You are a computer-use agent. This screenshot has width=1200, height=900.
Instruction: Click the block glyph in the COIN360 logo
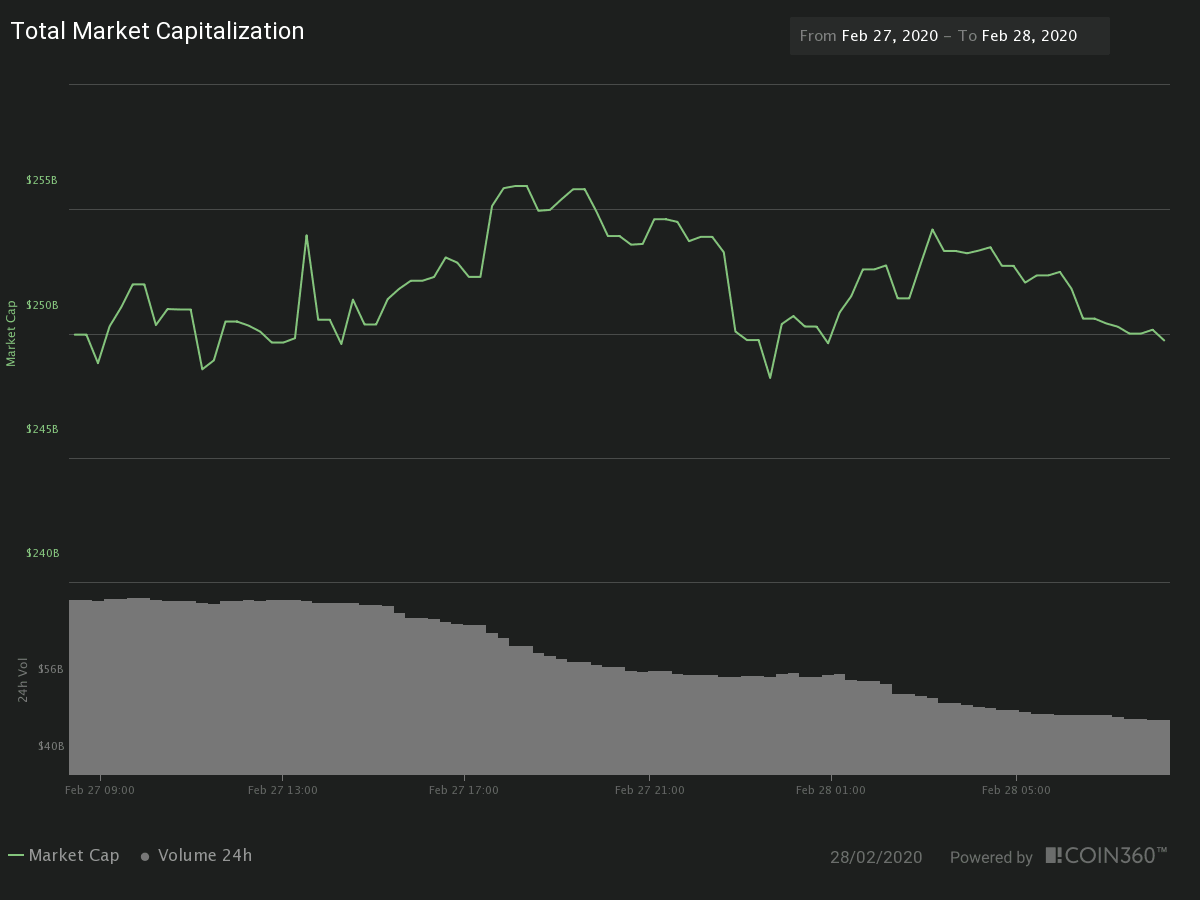1053,855
